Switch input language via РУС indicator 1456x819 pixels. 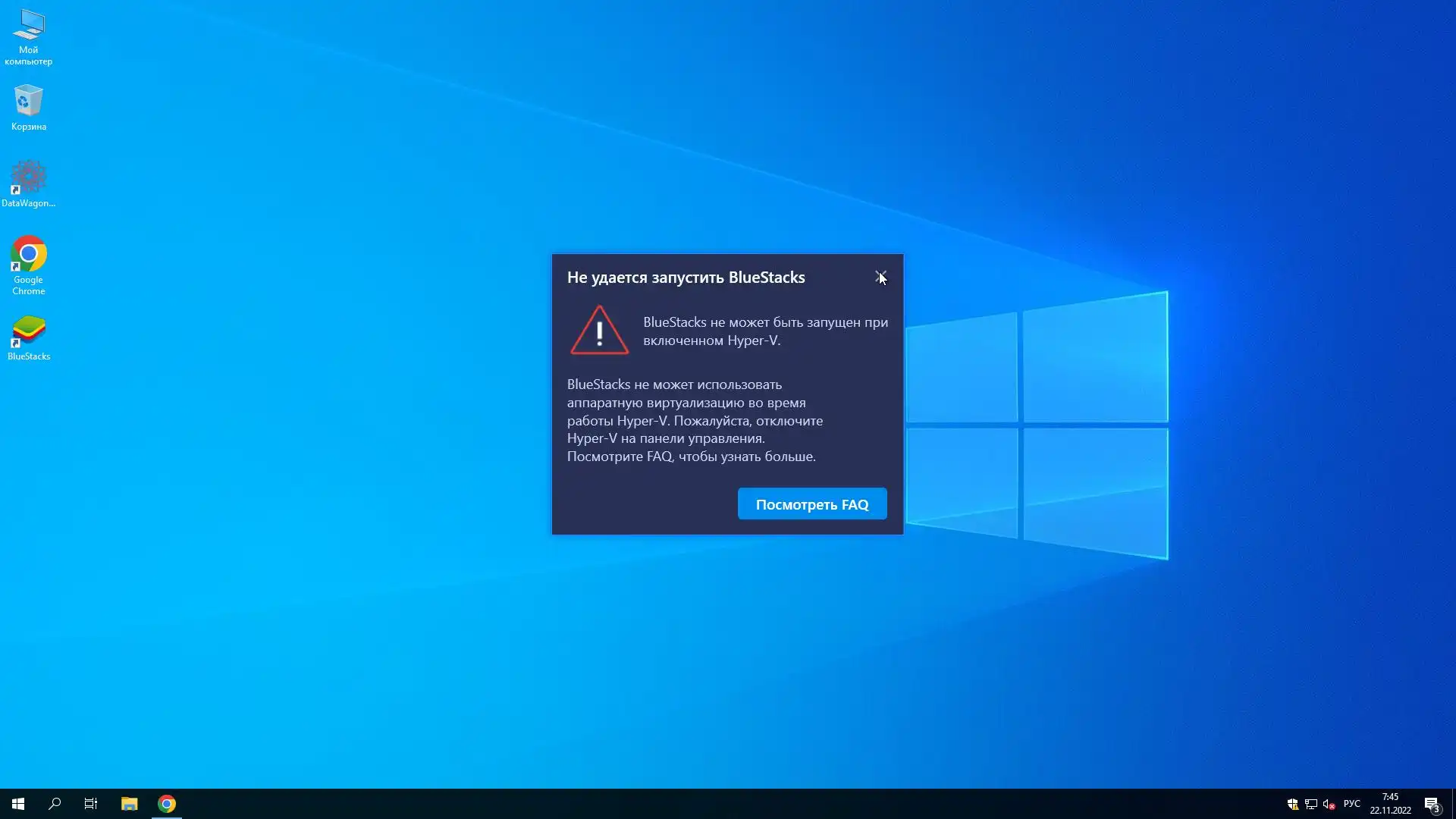coord(1351,804)
